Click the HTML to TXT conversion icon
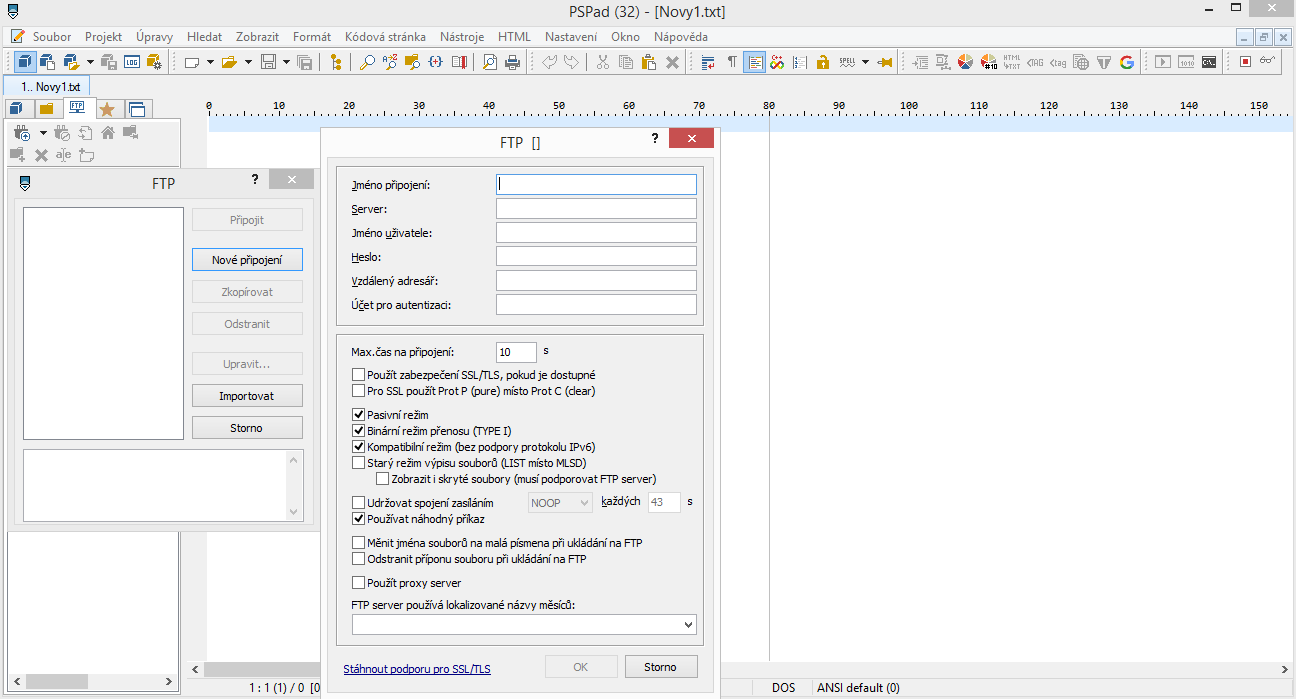The image size is (1296, 699). tap(1012, 62)
